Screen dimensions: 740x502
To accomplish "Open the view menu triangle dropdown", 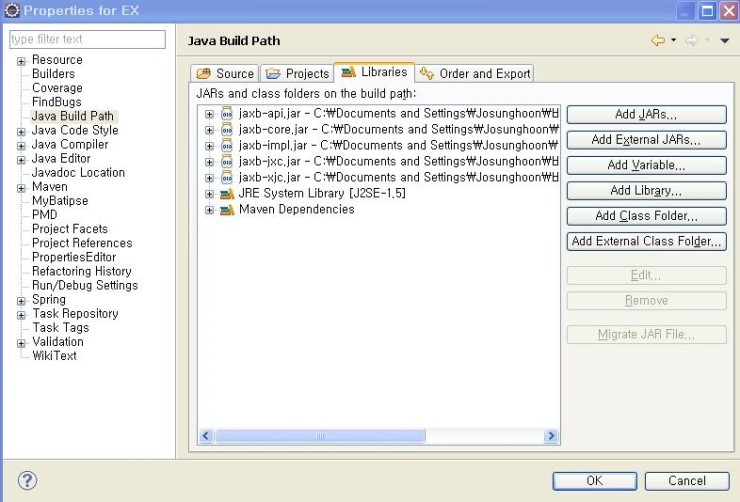I will [x=725, y=41].
